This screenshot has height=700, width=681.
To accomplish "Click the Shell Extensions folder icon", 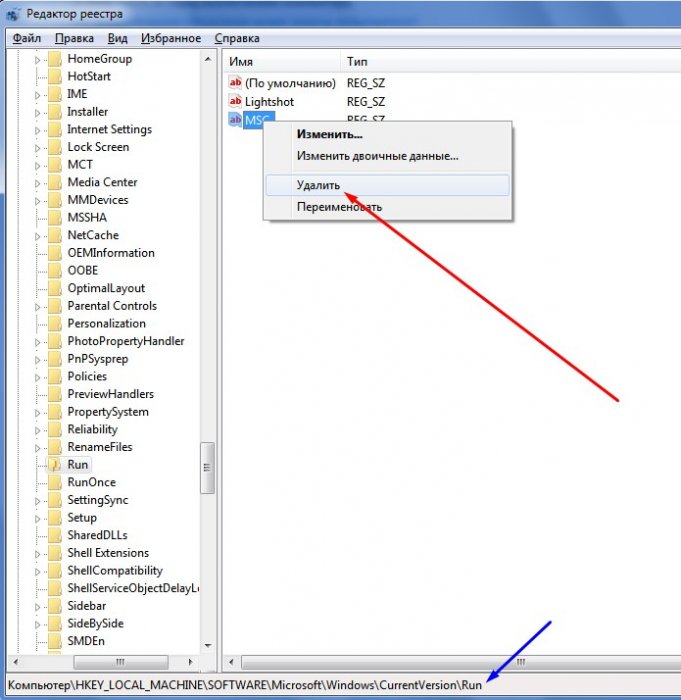I will 55,553.
